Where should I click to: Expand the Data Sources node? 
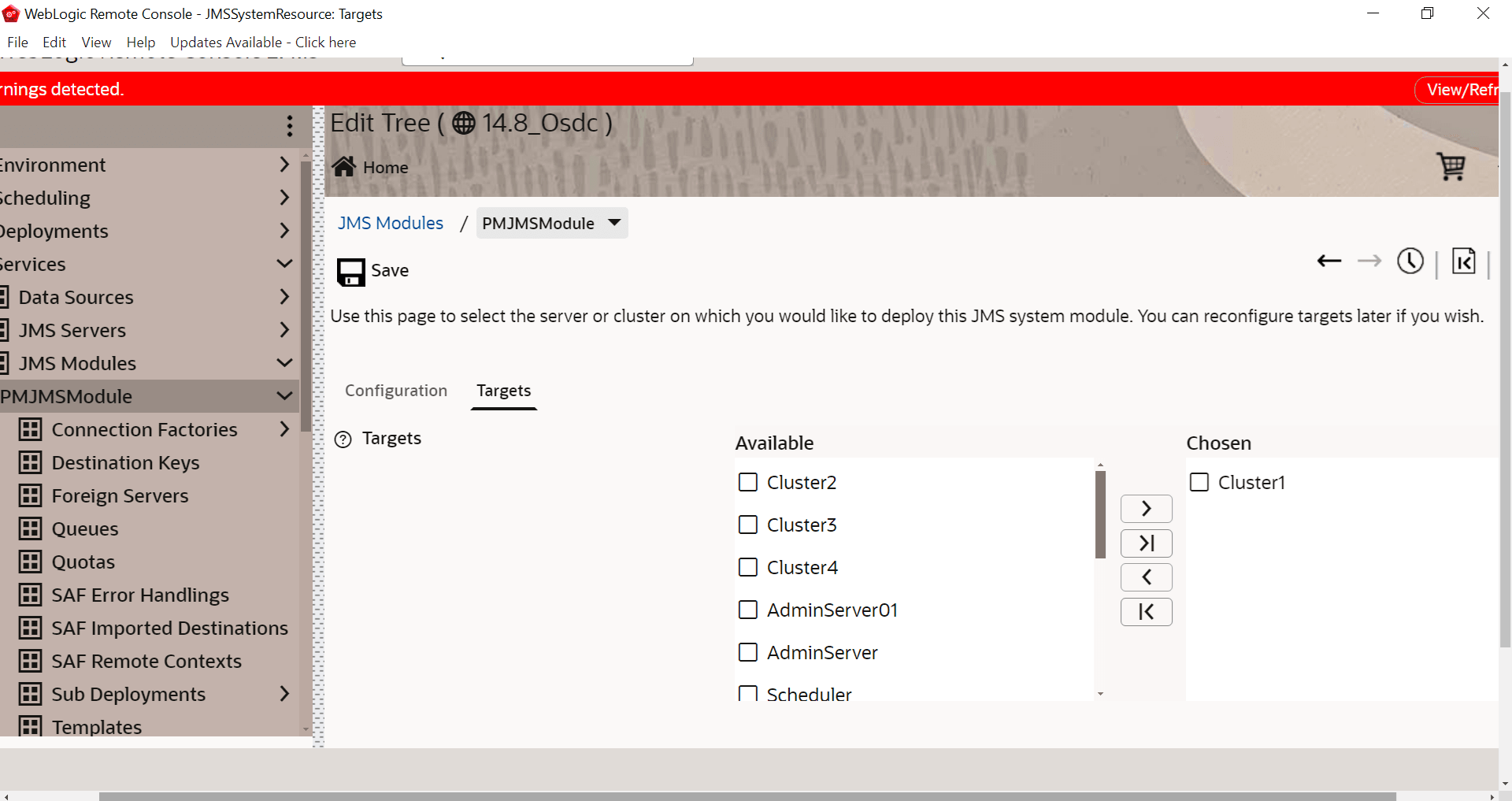tap(284, 297)
